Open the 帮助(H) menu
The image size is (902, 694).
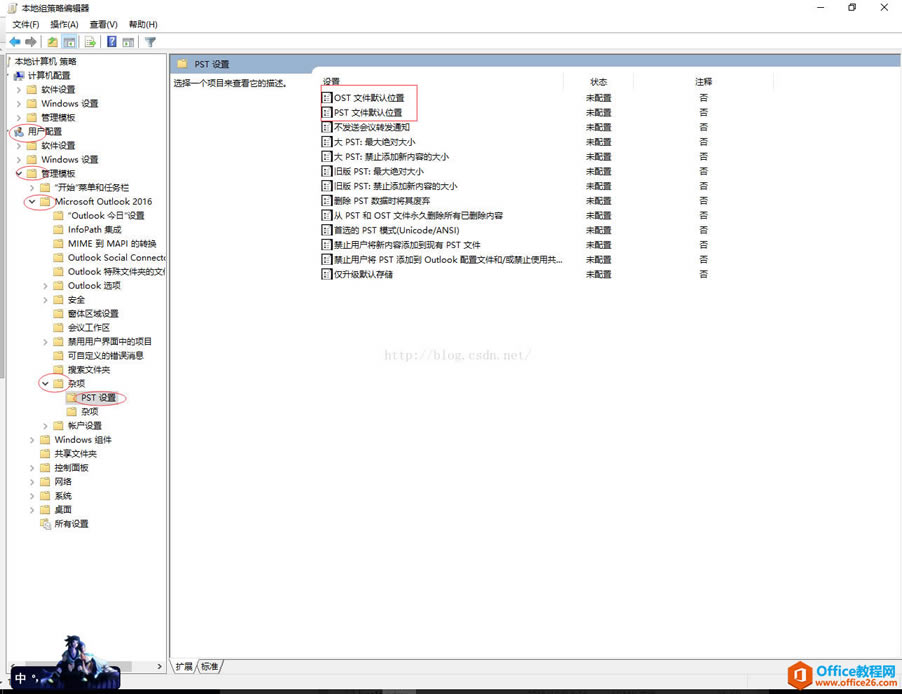click(x=143, y=24)
